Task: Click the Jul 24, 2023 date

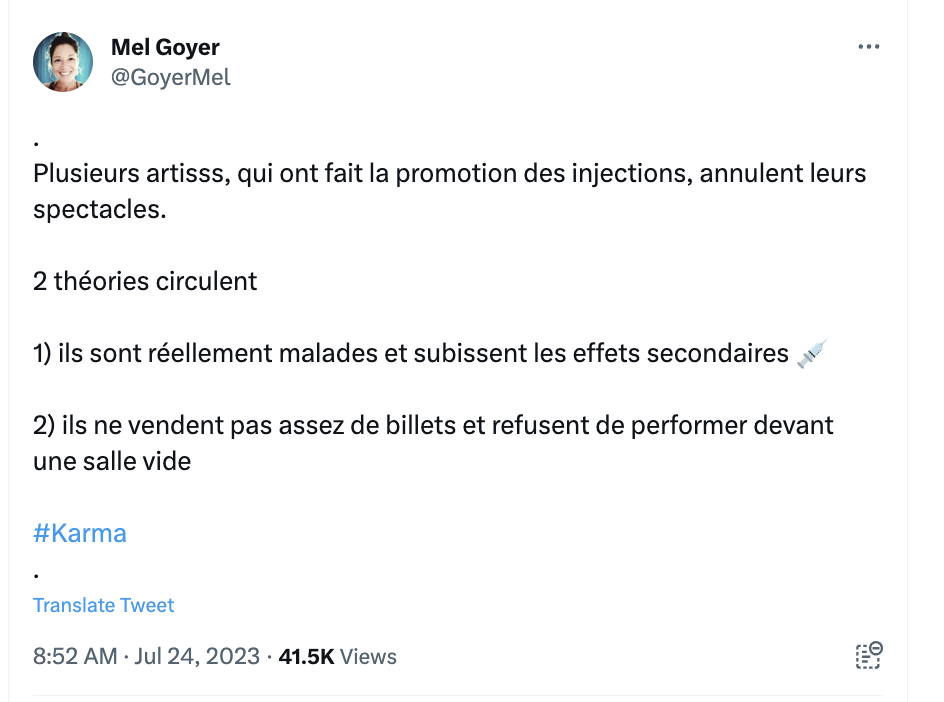Action: [197, 656]
